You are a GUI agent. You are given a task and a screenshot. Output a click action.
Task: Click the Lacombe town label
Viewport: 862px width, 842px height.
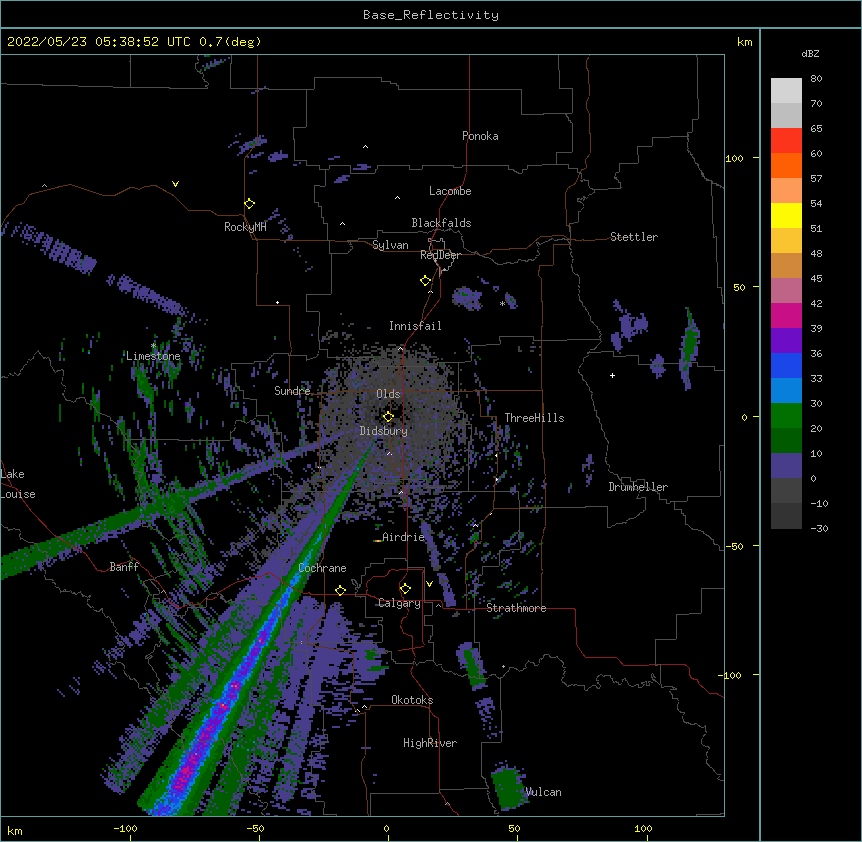click(x=450, y=191)
